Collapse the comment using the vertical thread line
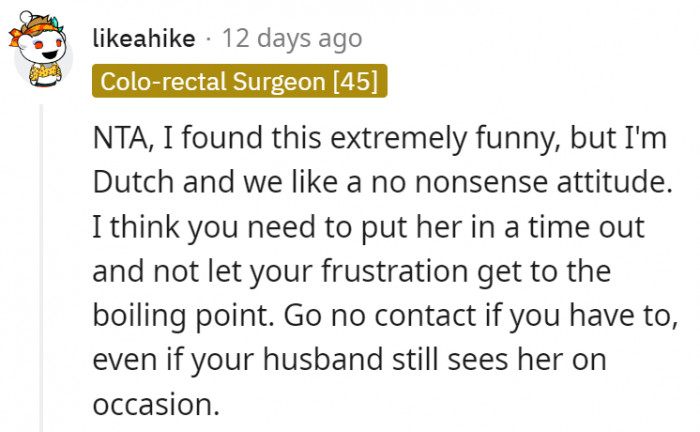This screenshot has height=432, width=700. (42, 260)
